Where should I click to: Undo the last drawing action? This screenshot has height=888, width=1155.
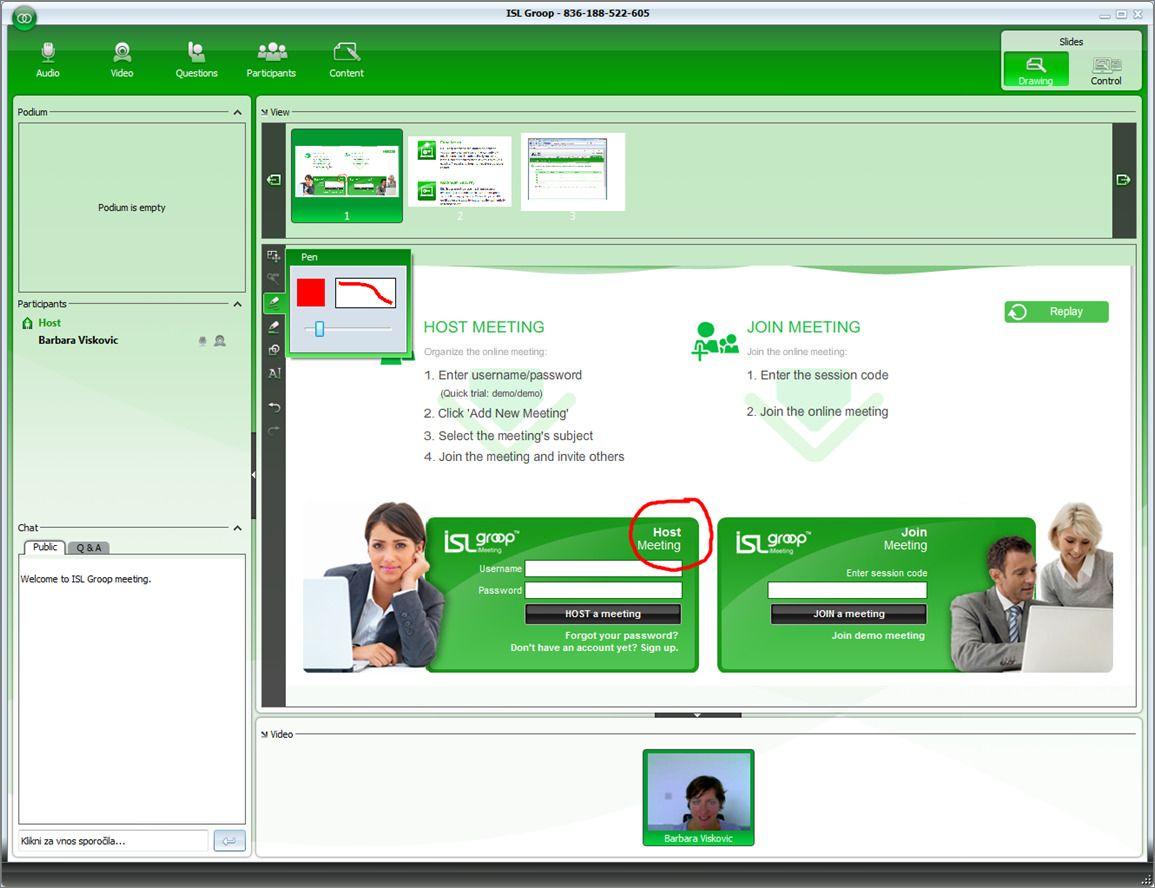coord(274,407)
